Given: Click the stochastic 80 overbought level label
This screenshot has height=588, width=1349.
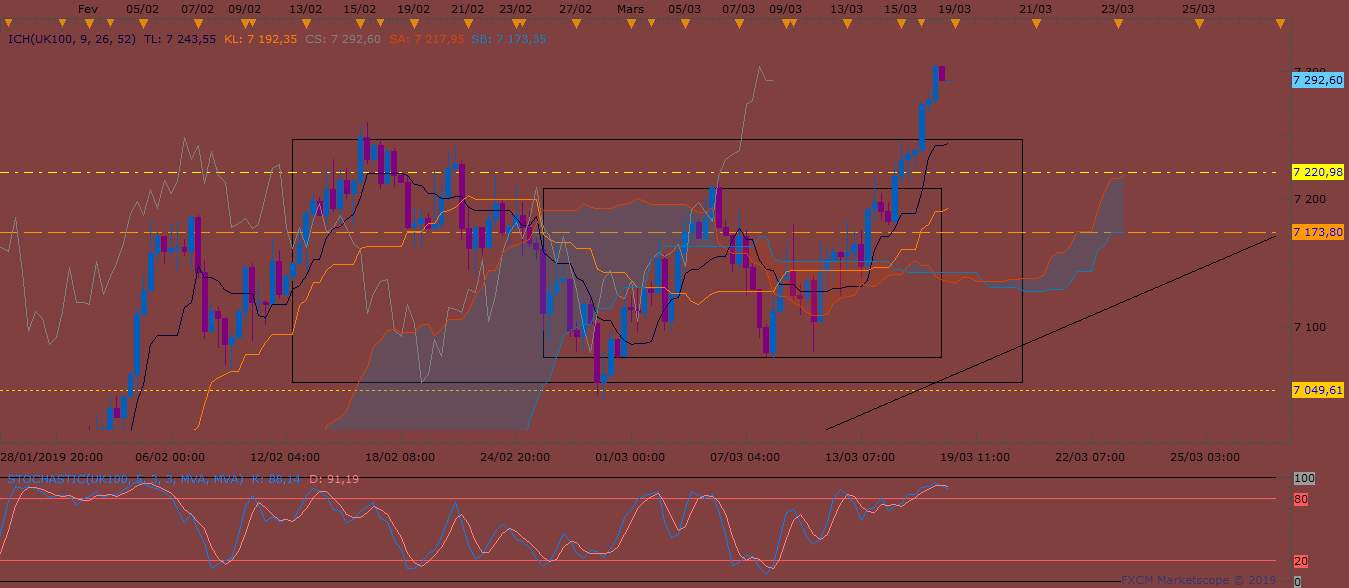Looking at the screenshot, I should tap(1300, 498).
